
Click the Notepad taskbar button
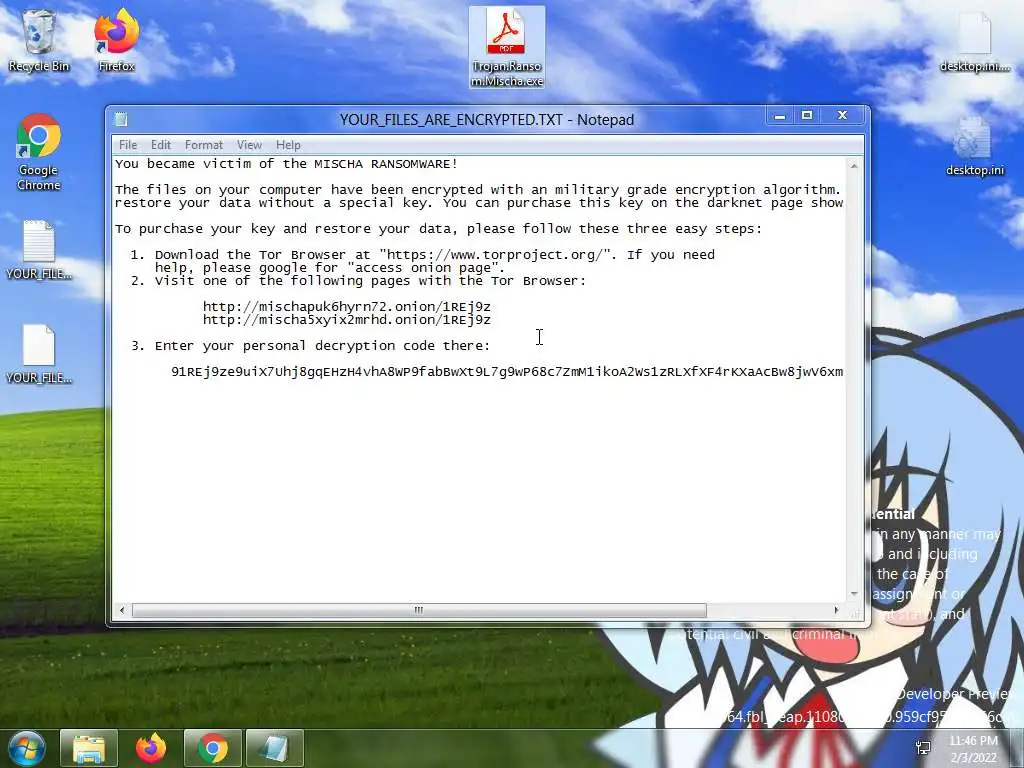274,748
